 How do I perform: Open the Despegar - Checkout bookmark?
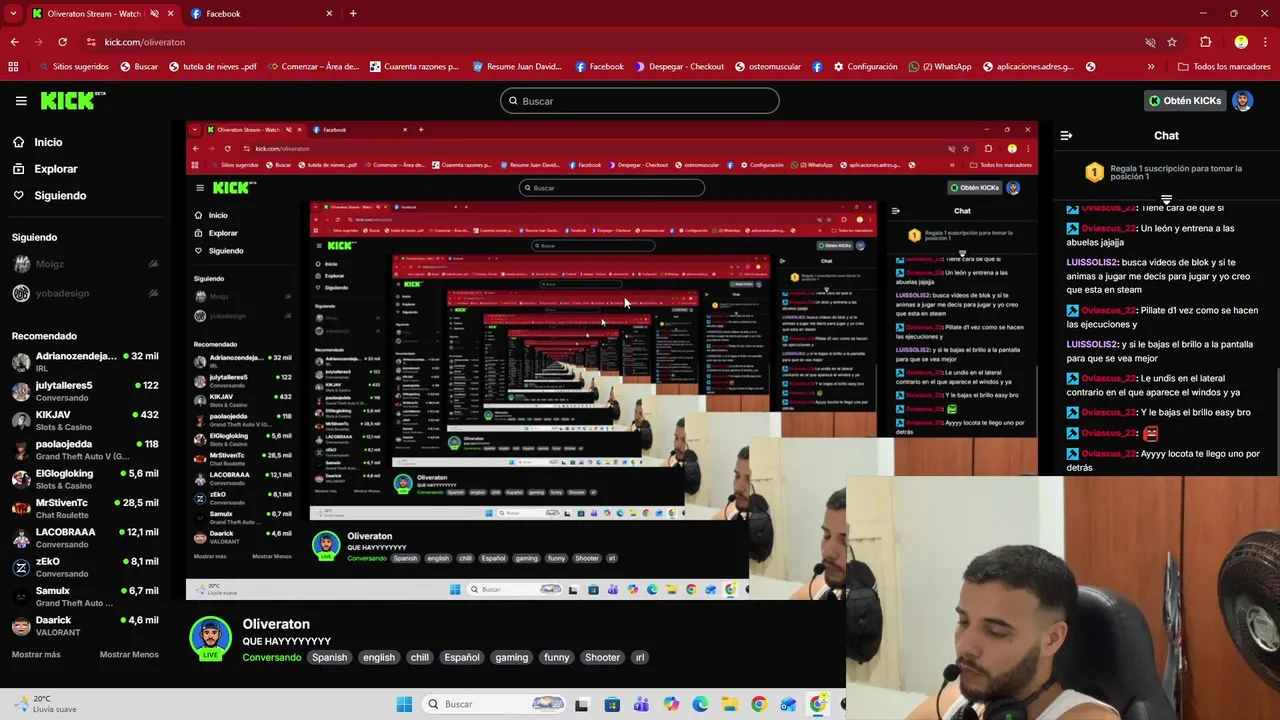click(x=679, y=67)
